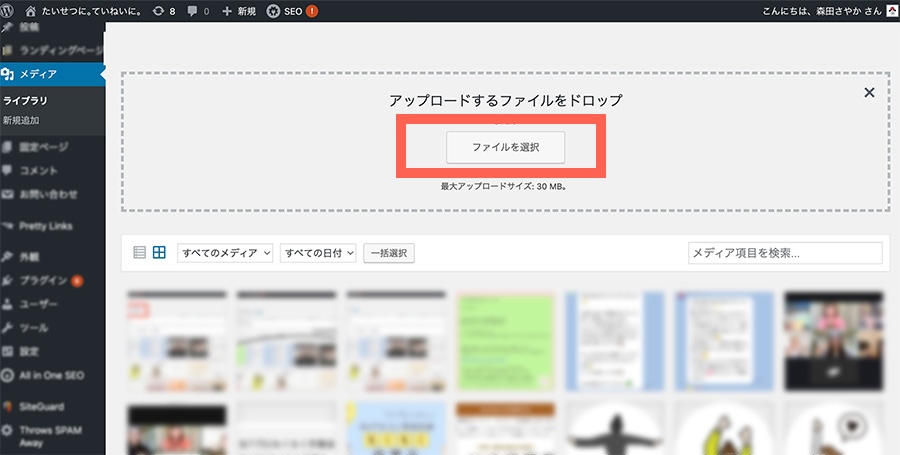900x455 pixels.
Task: Click the orange SEO alert badge
Action: coord(312,11)
